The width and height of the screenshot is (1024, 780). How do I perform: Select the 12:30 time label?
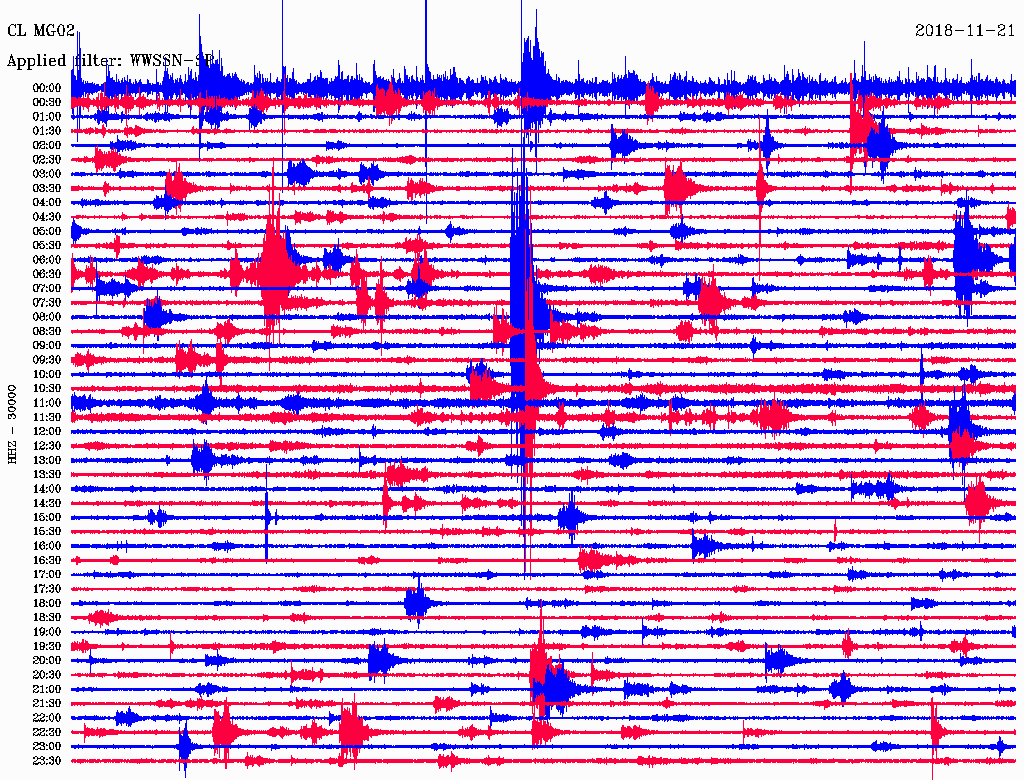(47, 446)
